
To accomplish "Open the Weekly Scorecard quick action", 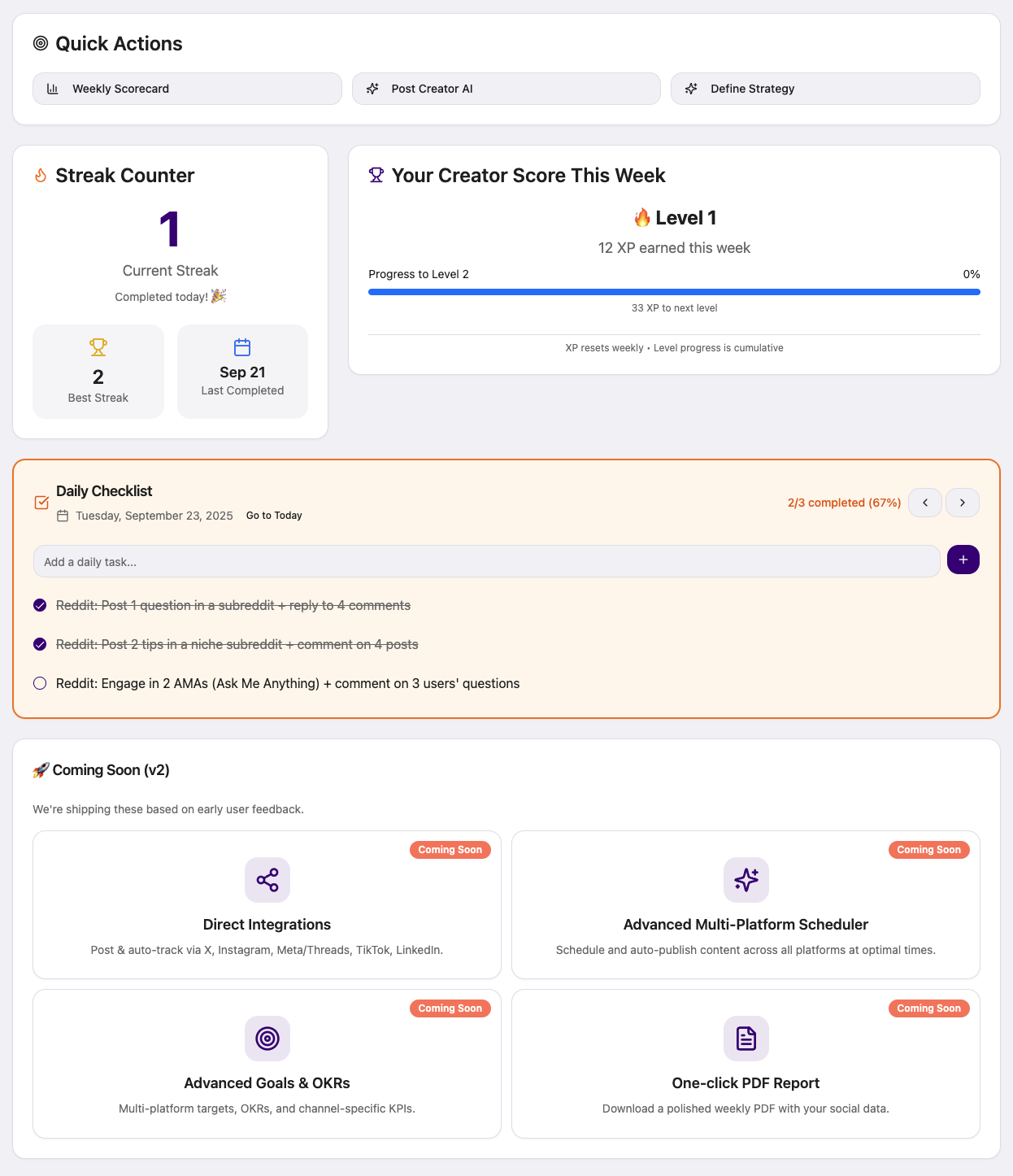I will point(187,89).
